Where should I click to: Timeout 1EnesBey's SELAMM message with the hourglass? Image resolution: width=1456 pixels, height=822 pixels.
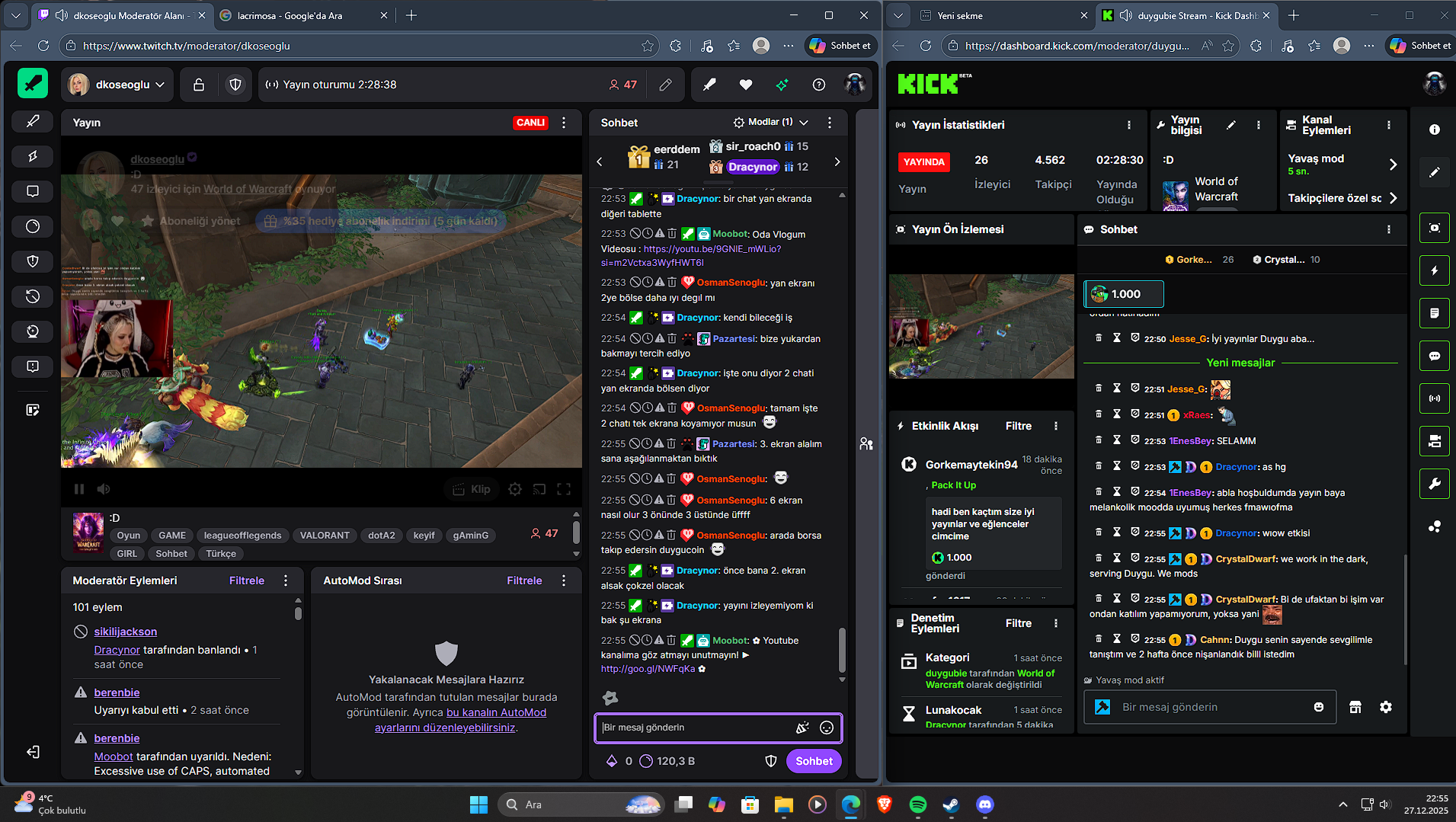[x=1117, y=440]
